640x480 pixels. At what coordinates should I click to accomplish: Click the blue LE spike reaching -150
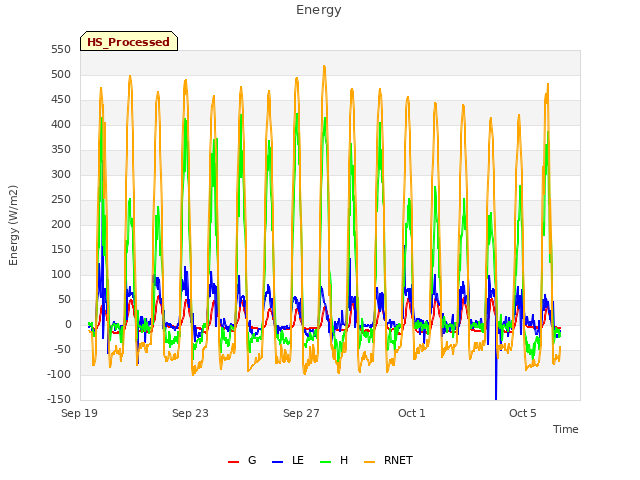(496, 380)
